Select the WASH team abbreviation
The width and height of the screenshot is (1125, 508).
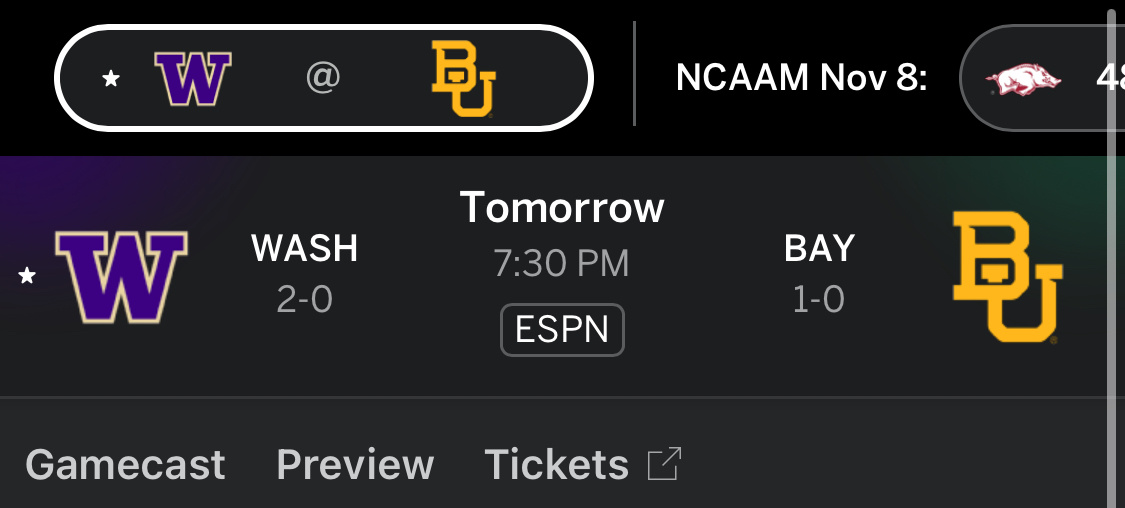[x=305, y=248]
